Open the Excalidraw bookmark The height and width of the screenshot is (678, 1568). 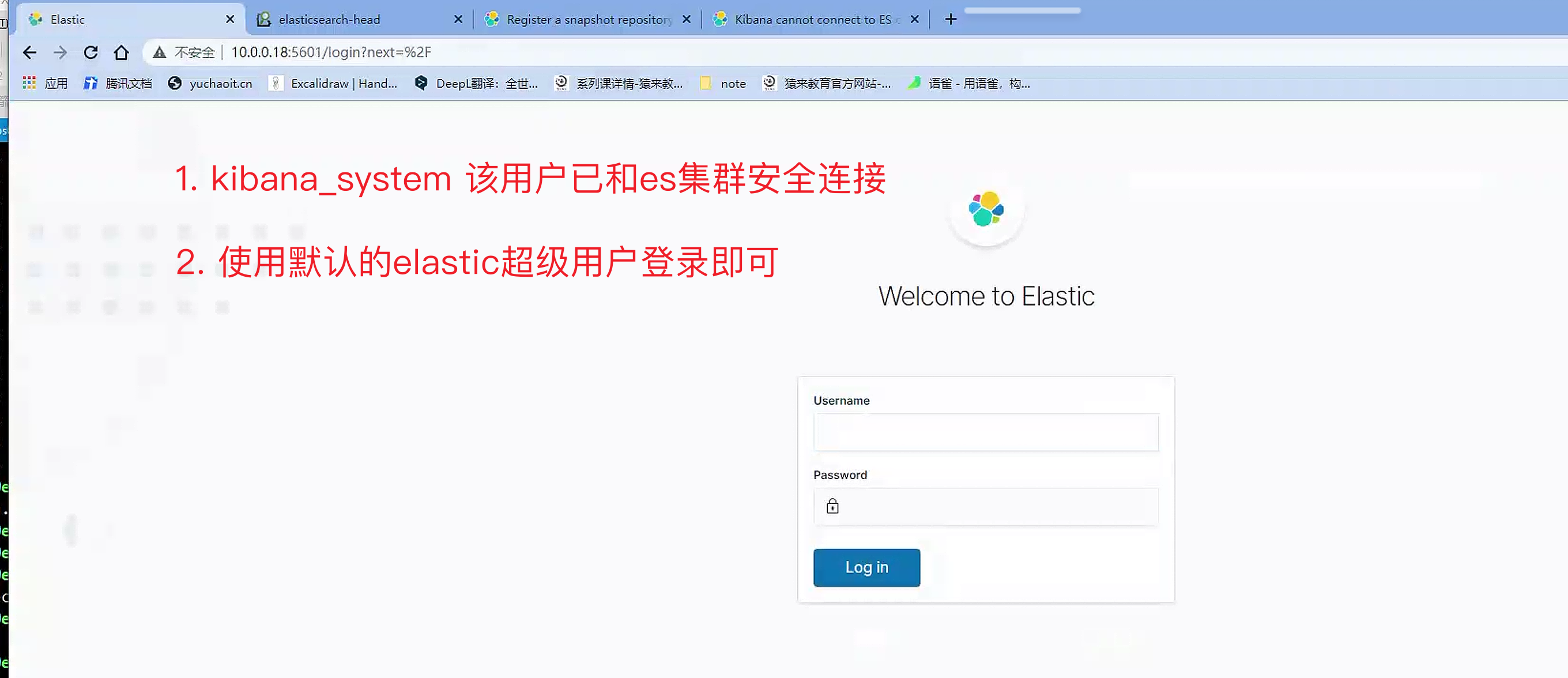[x=333, y=84]
